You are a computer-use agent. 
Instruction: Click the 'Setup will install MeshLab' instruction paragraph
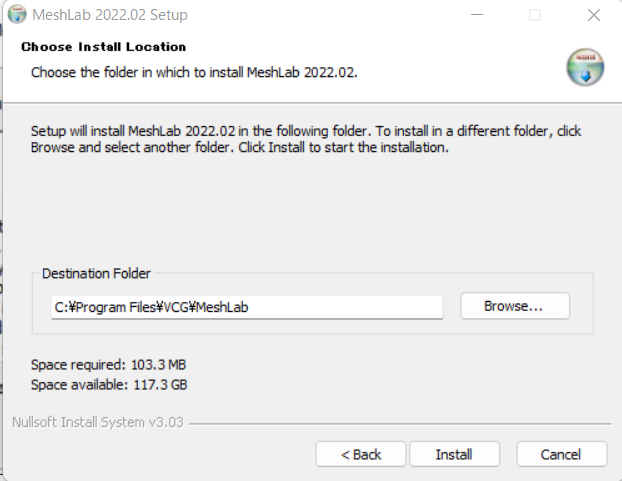306,139
